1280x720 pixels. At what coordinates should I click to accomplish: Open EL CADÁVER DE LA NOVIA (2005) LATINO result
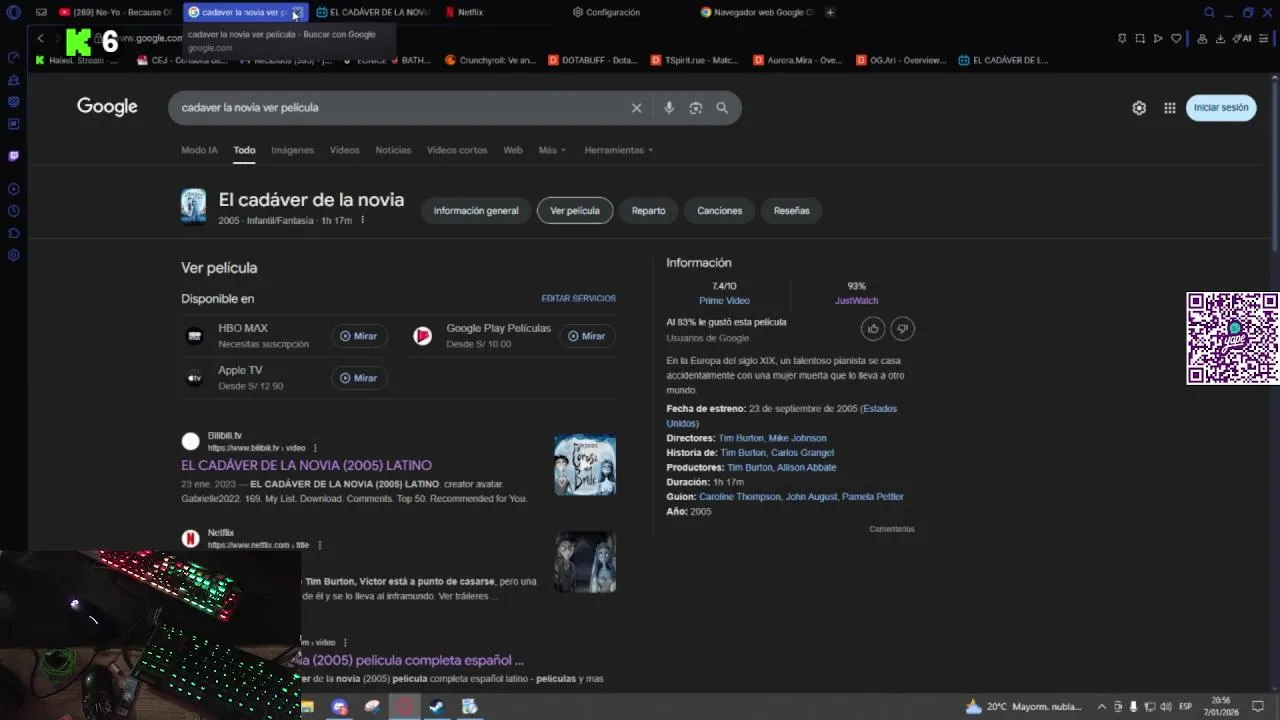tap(306, 466)
